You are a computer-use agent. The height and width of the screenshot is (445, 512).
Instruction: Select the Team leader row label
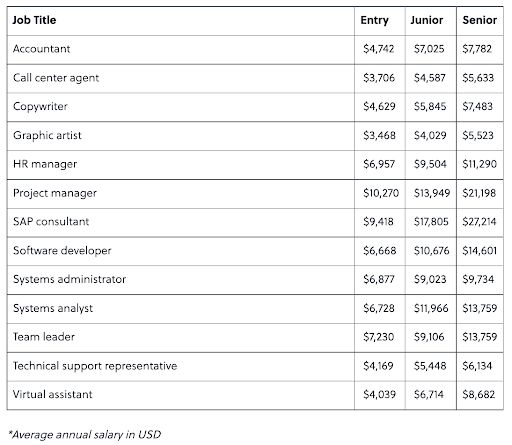point(44,337)
